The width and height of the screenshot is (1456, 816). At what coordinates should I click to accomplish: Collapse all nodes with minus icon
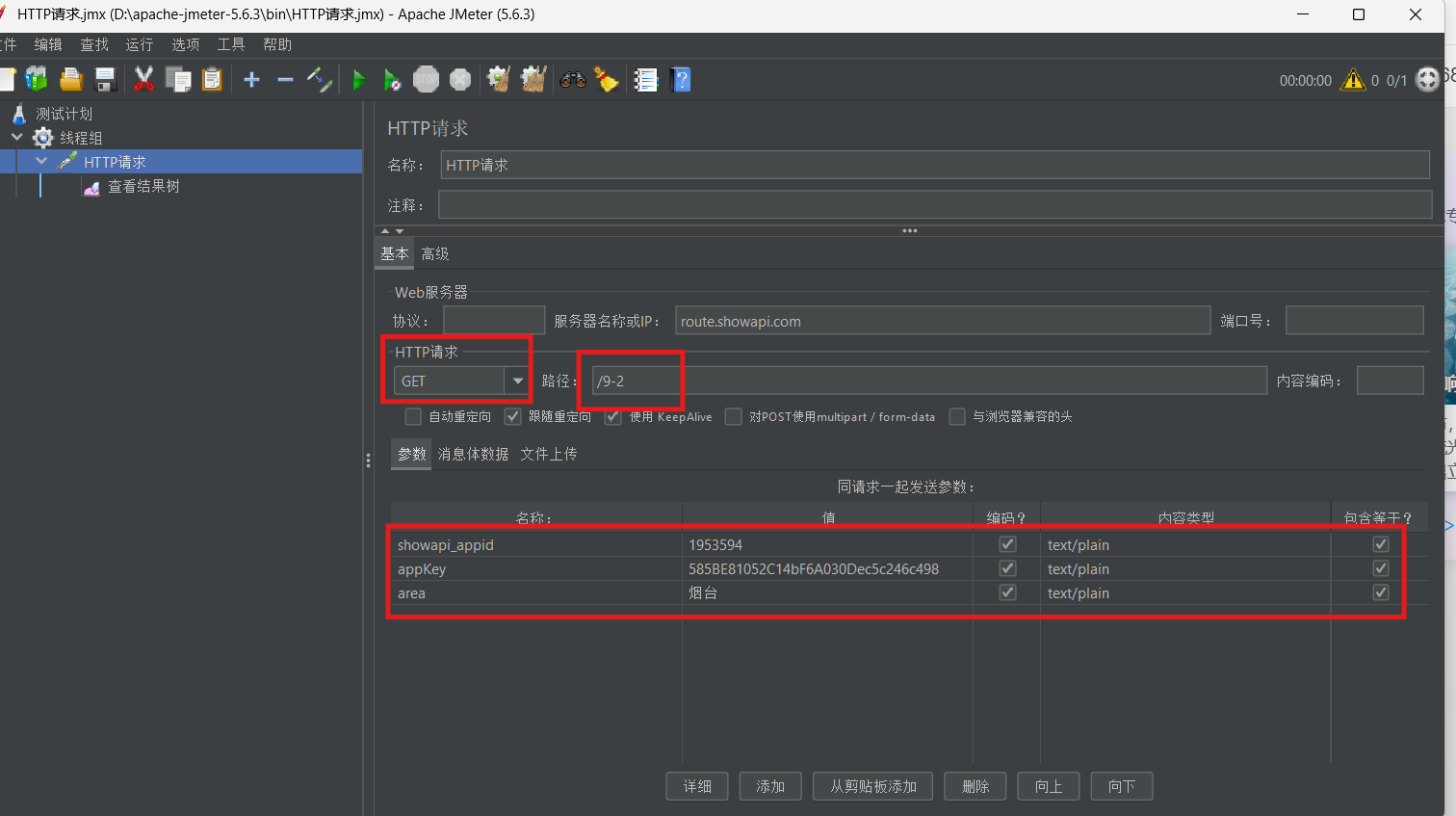click(285, 80)
